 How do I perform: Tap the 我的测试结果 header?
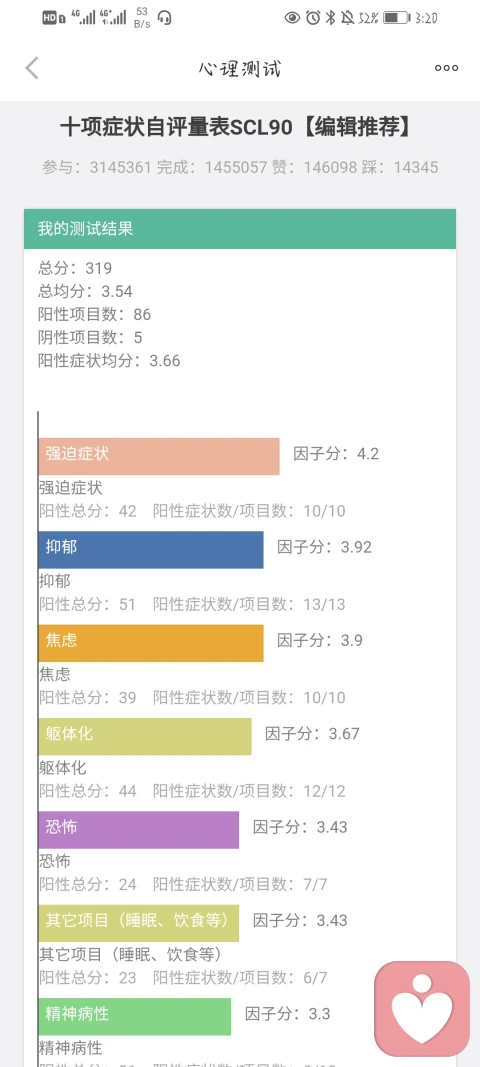(x=240, y=229)
